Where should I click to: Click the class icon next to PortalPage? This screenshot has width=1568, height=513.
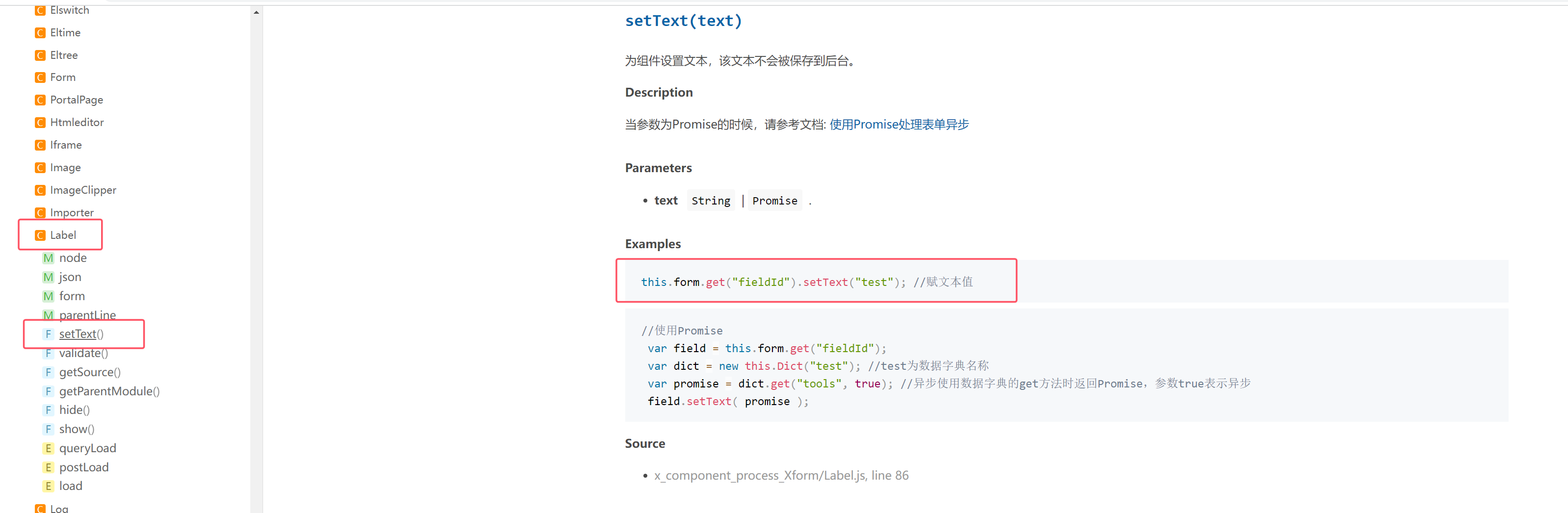(40, 100)
